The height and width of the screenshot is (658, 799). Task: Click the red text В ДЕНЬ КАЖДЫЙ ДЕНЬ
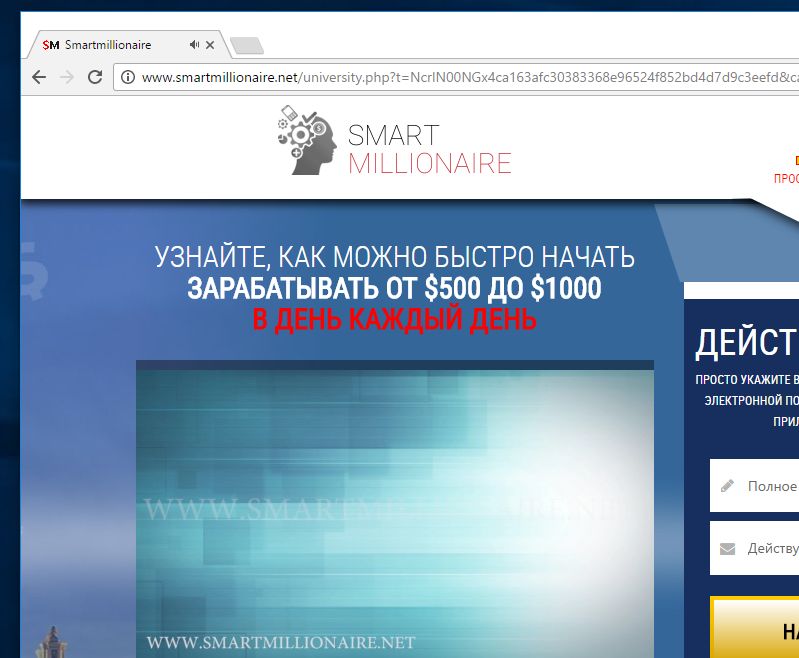[x=394, y=320]
